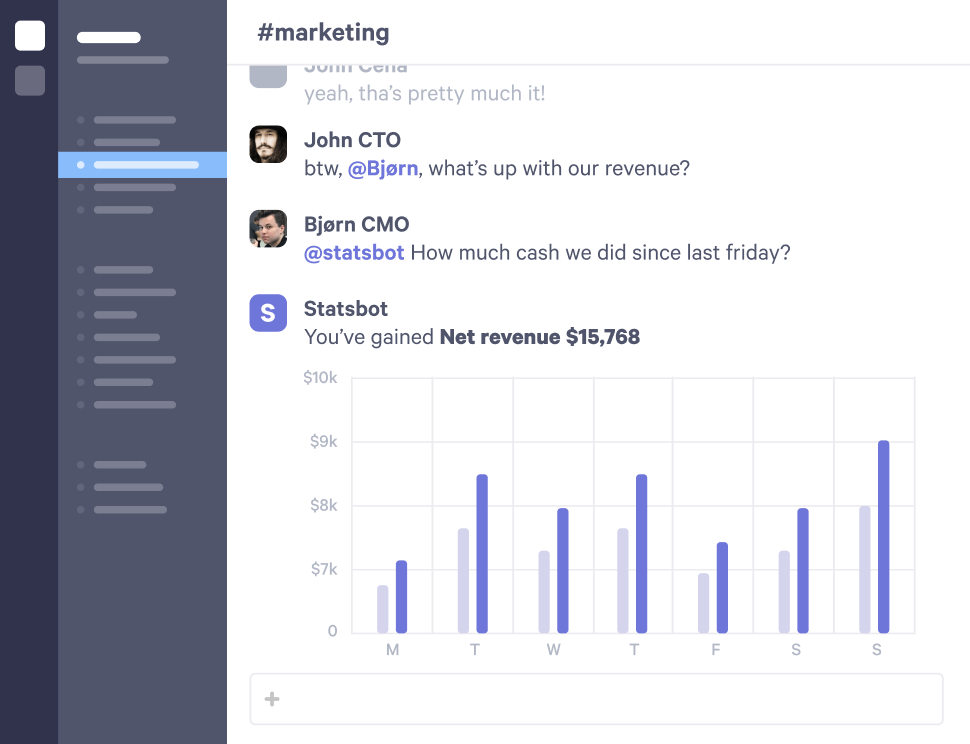Open the #marketing channel header
970x744 pixels.
pyautogui.click(x=323, y=33)
